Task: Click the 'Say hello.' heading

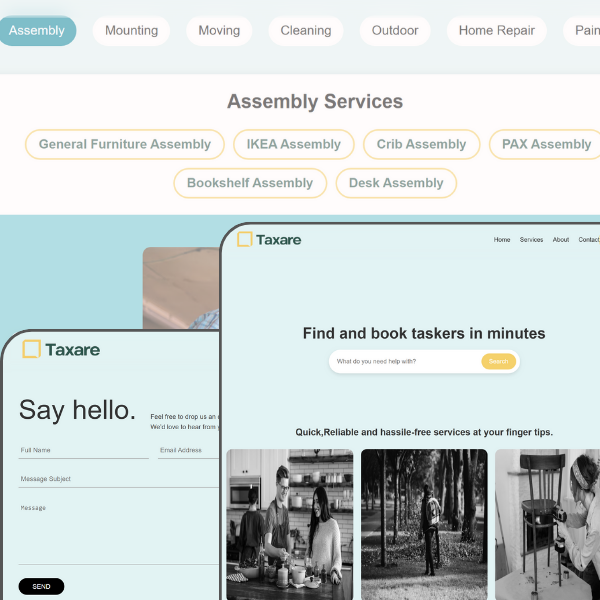Action: coord(77,410)
